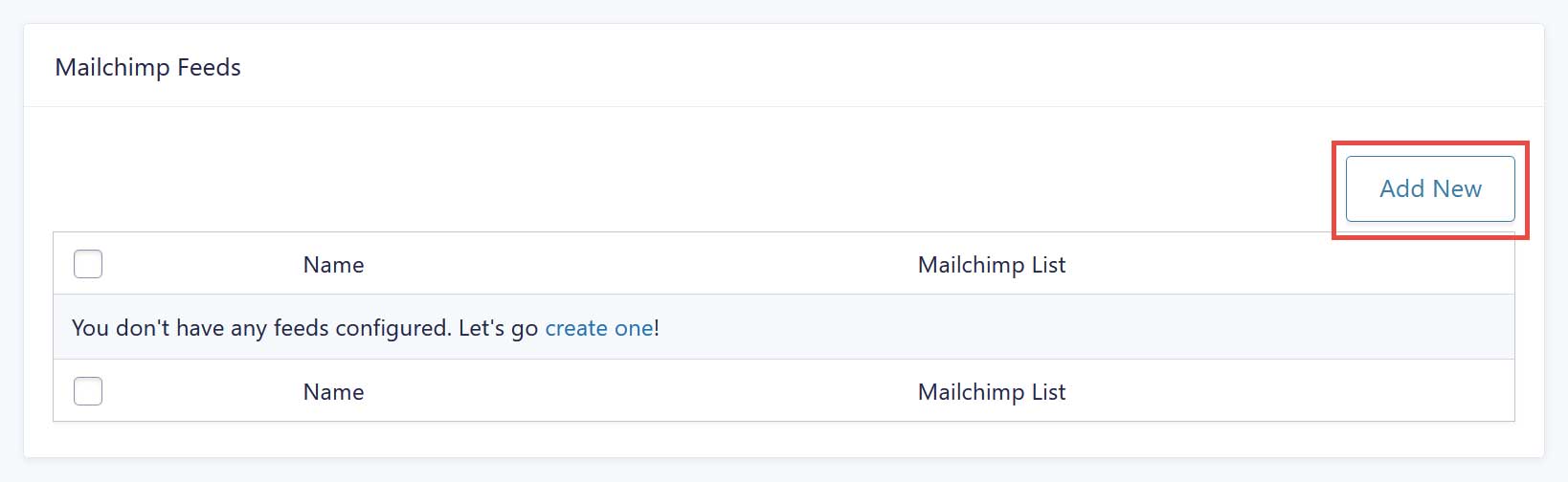
Task: Click the Mailchimp Feeds panel title text
Action: (148, 68)
